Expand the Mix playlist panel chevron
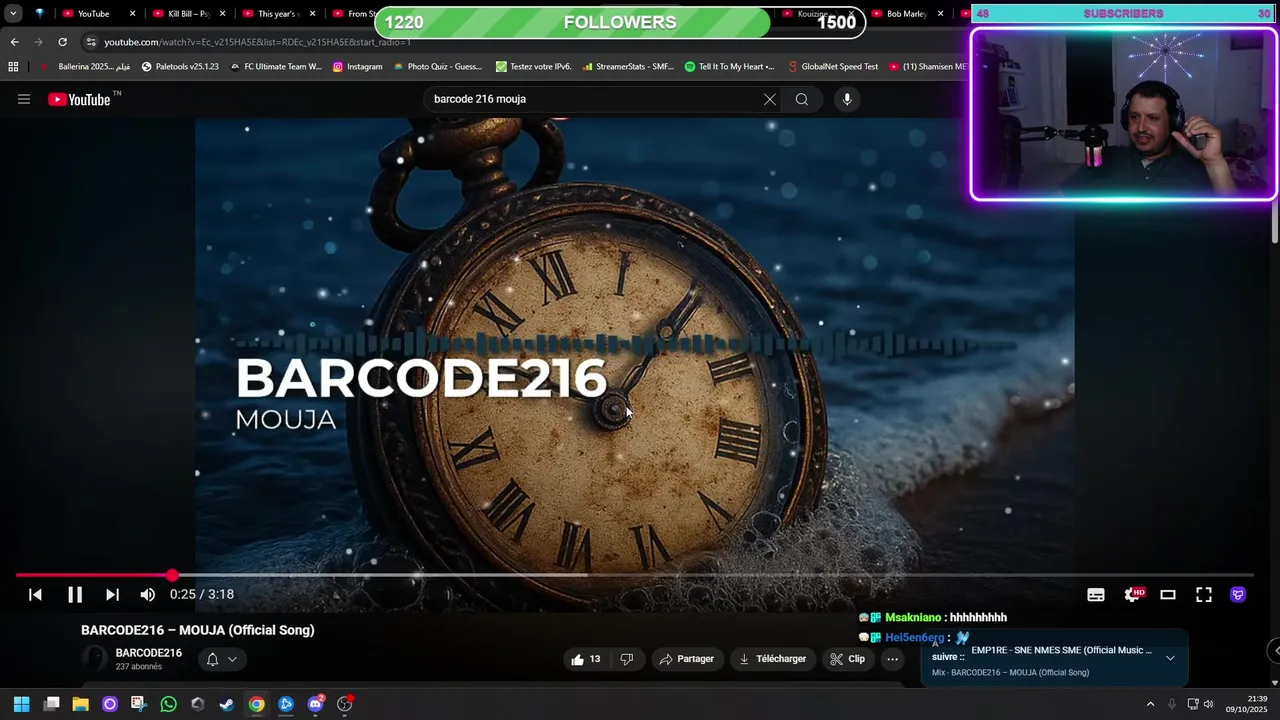The image size is (1280, 720). pyautogui.click(x=1170, y=658)
